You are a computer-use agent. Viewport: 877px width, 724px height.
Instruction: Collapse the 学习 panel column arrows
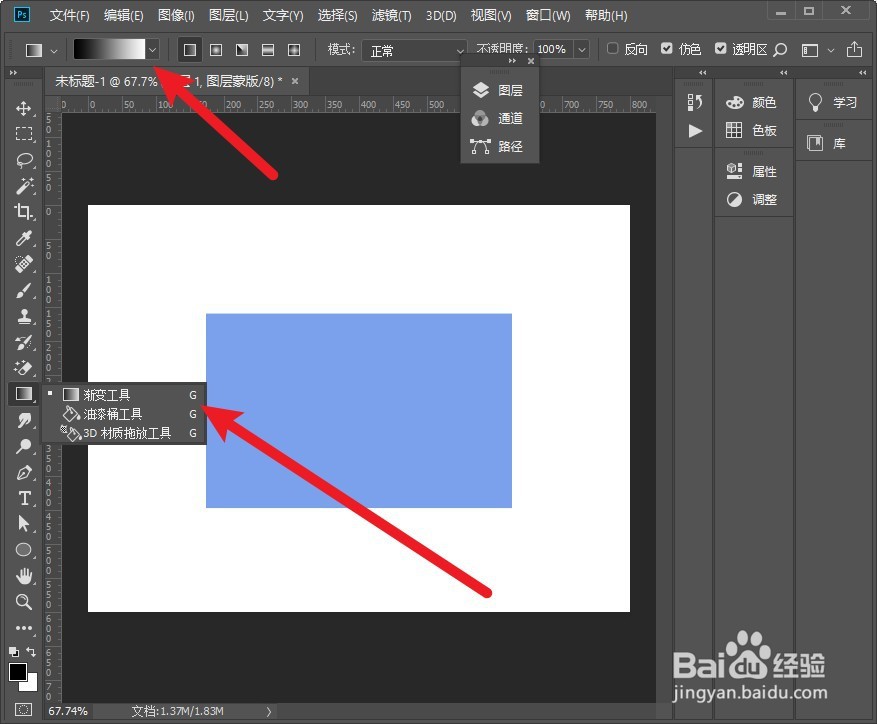tap(862, 73)
